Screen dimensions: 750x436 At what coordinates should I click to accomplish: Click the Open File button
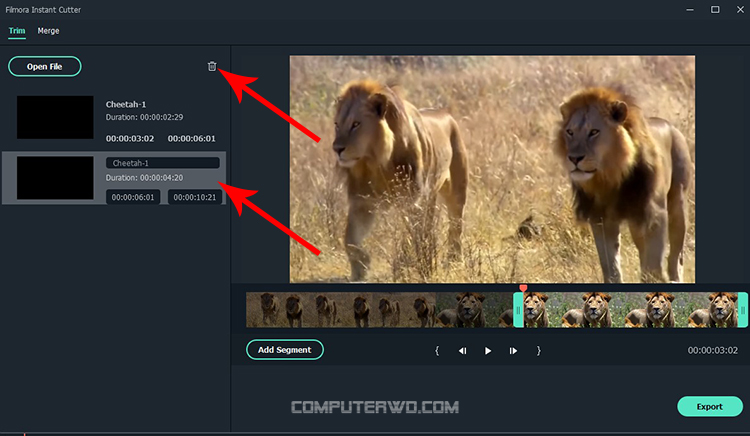tap(44, 66)
